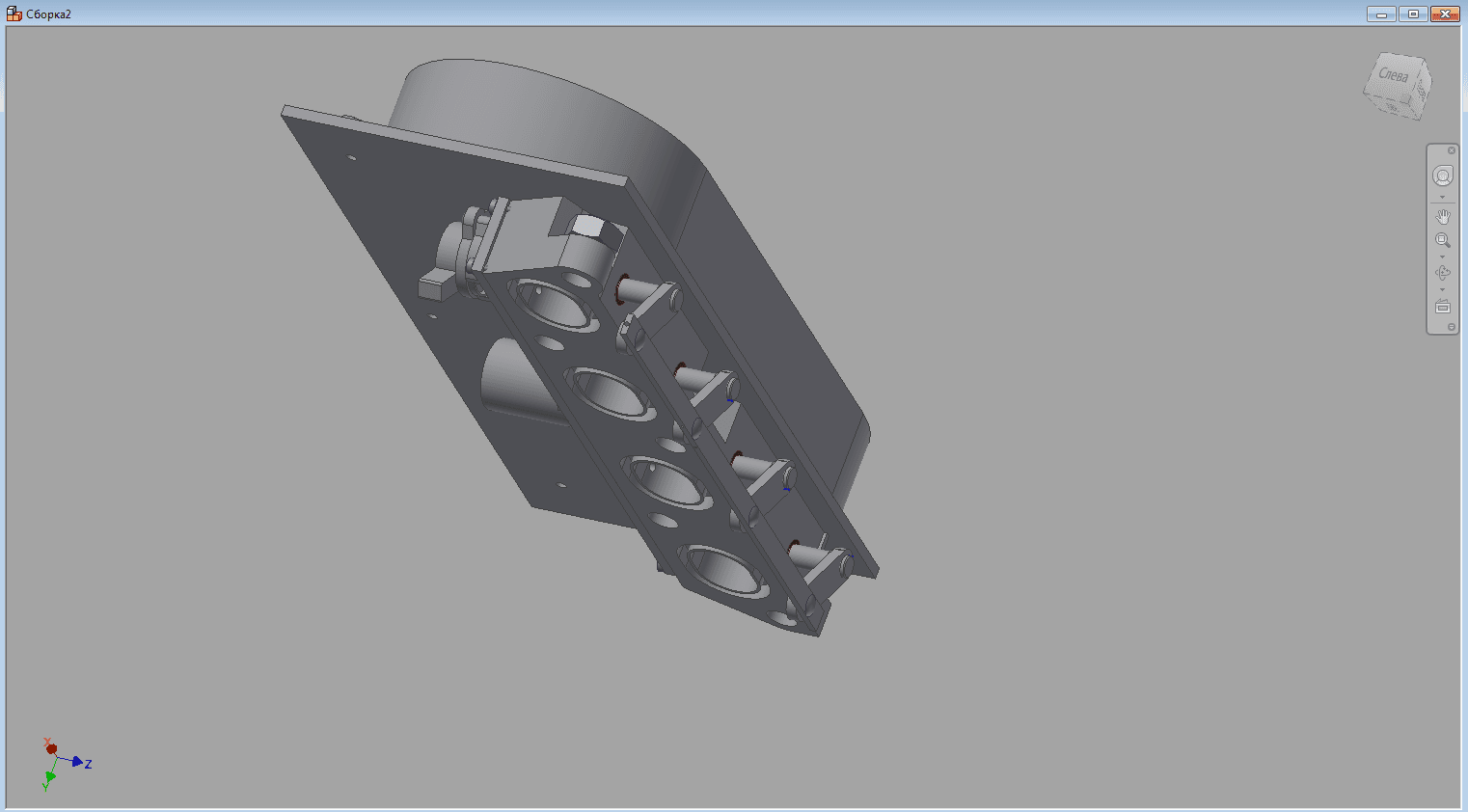Click the ViewCube face labeled Слева
1468x812 pixels.
(1392, 75)
